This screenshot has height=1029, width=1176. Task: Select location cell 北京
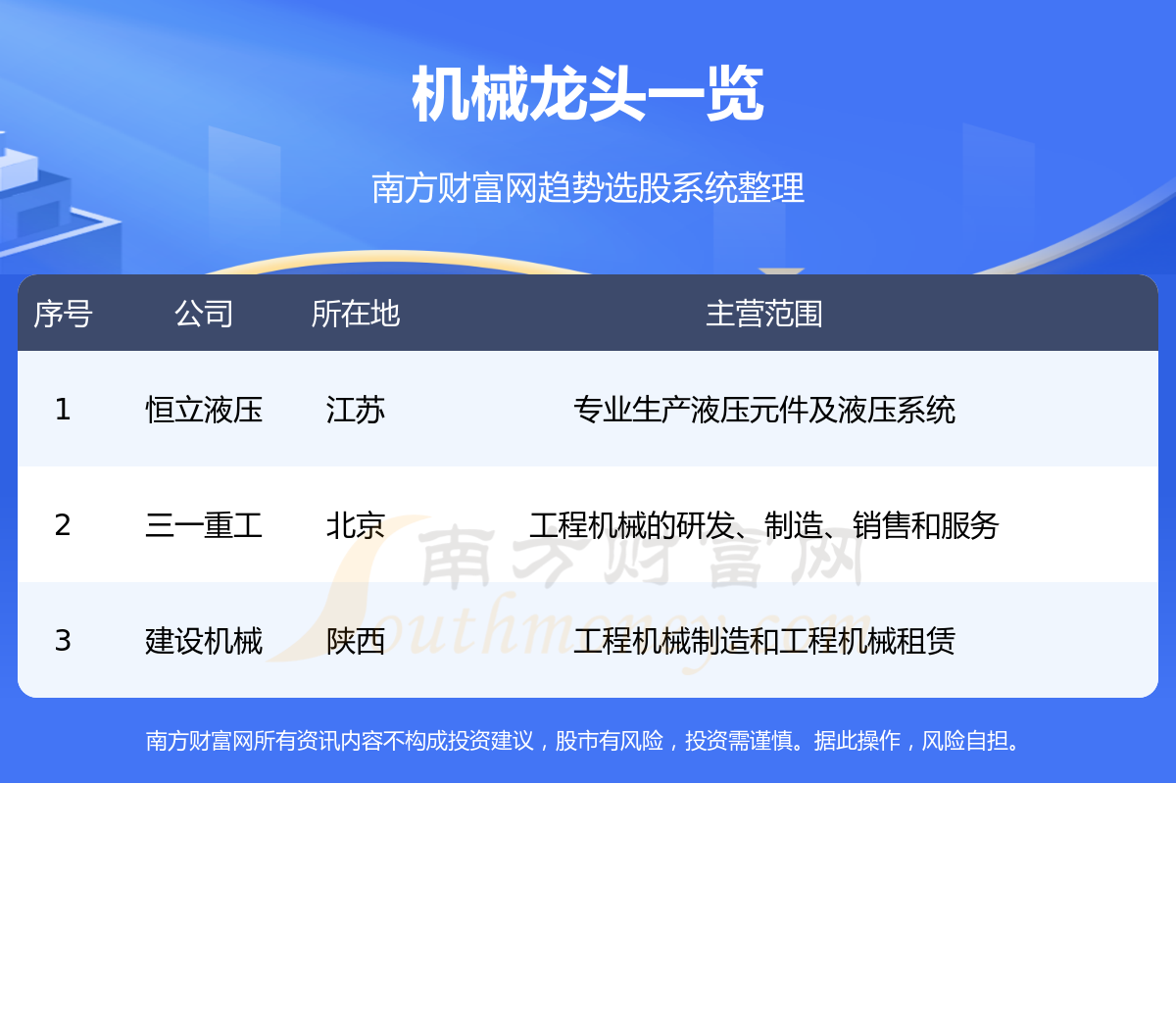pyautogui.click(x=356, y=524)
